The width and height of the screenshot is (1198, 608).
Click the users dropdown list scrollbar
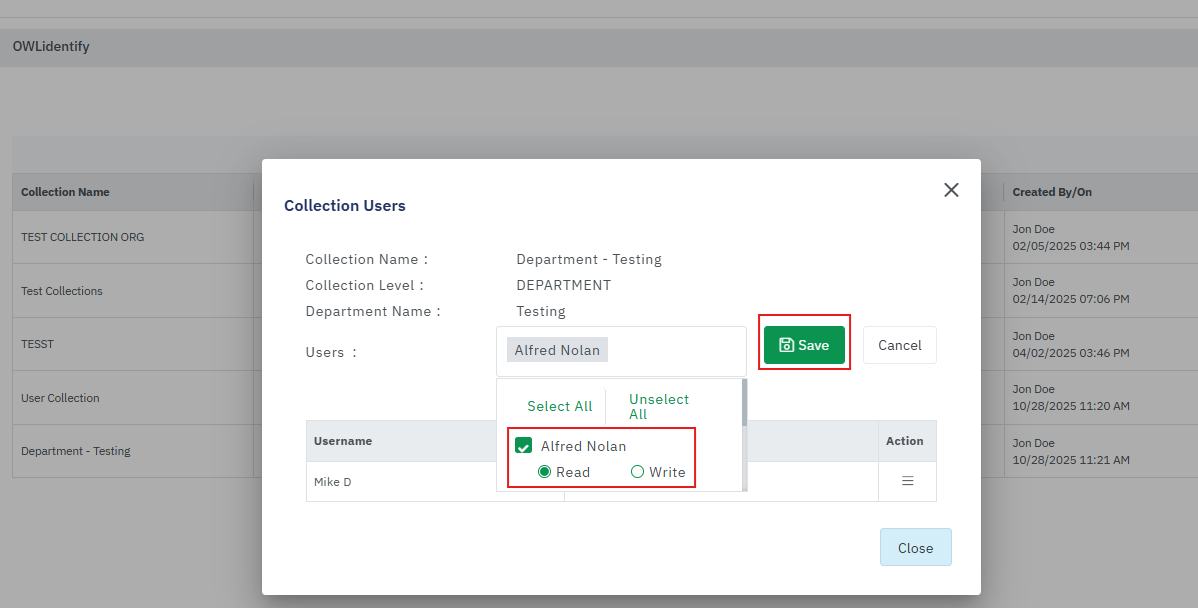743,404
